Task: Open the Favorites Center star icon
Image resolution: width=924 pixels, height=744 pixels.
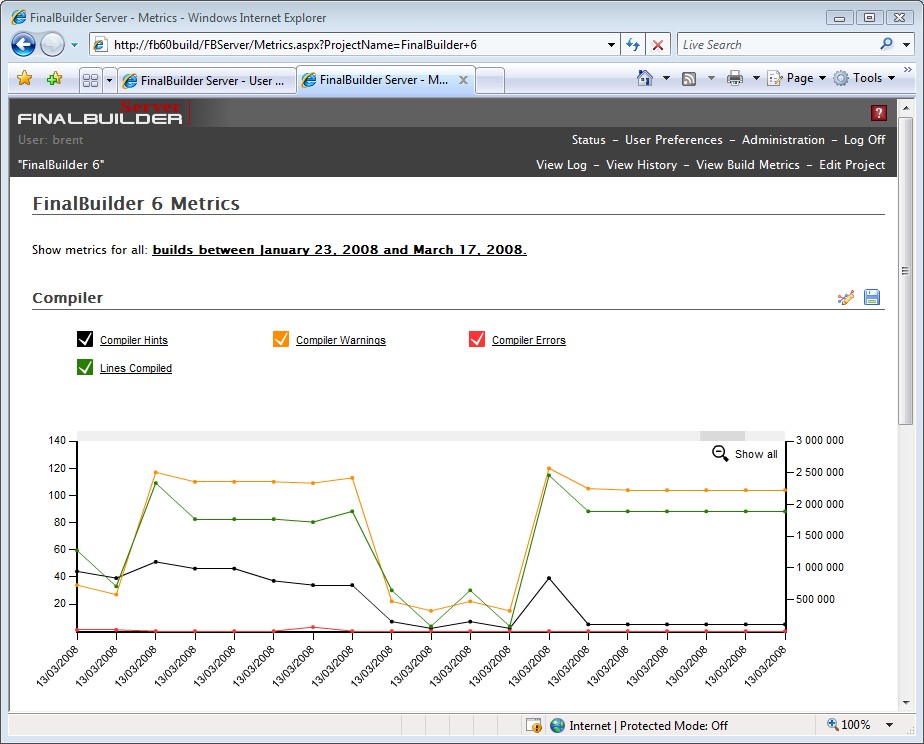Action: (x=25, y=78)
